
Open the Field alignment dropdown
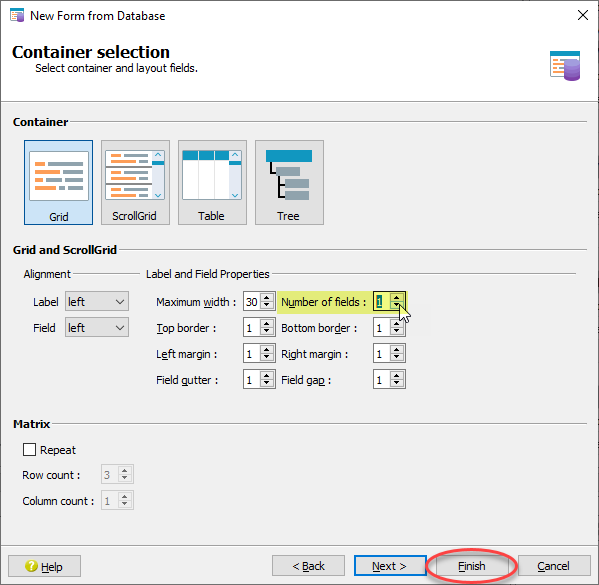97,327
